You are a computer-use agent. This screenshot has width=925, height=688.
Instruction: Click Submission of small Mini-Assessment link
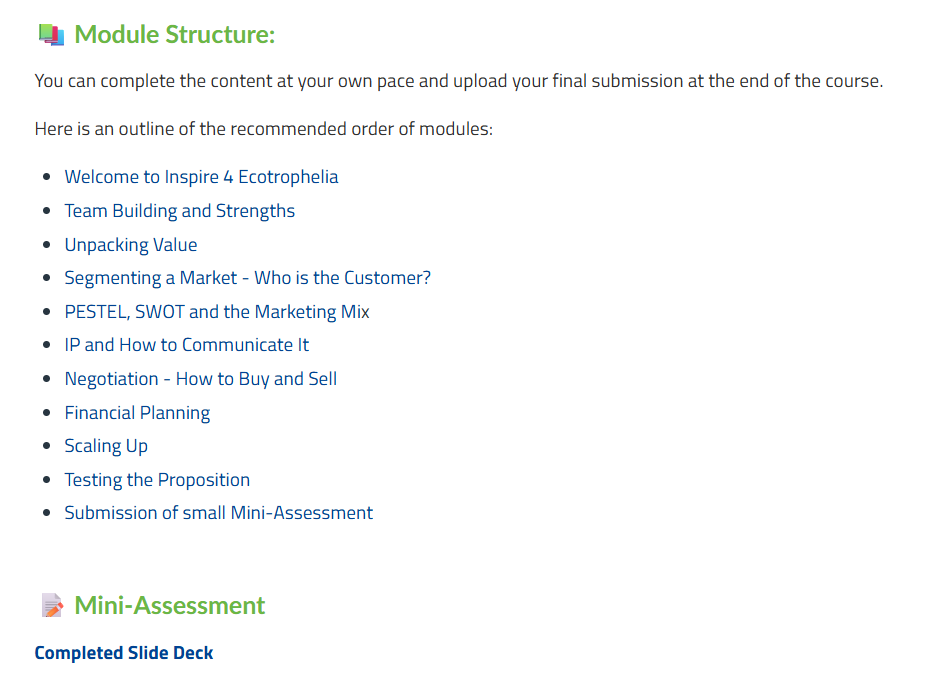218,513
